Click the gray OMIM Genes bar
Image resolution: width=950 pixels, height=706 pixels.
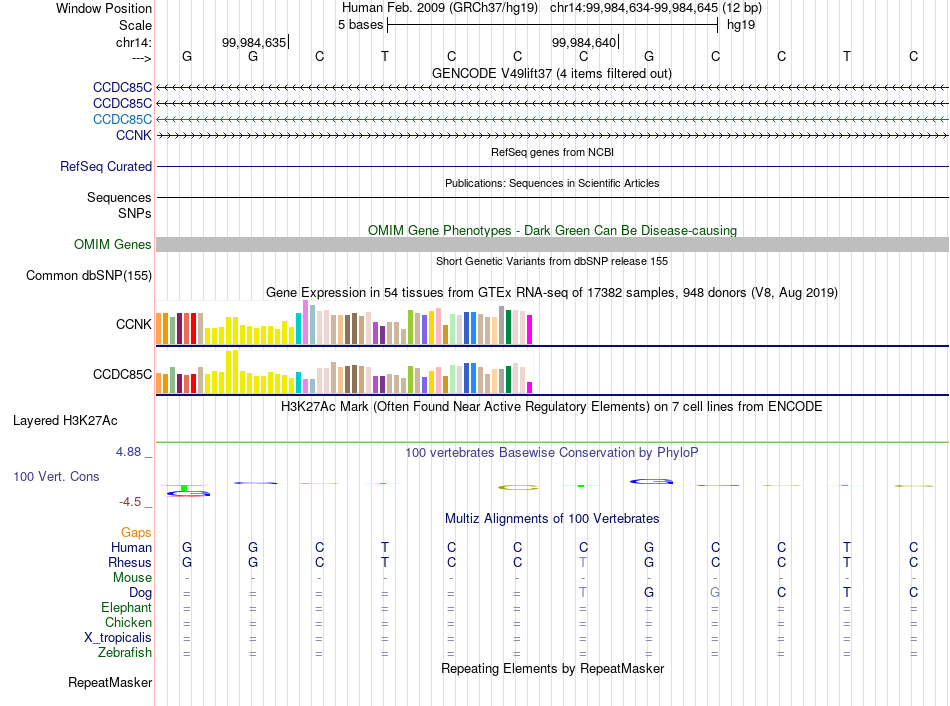pos(553,244)
